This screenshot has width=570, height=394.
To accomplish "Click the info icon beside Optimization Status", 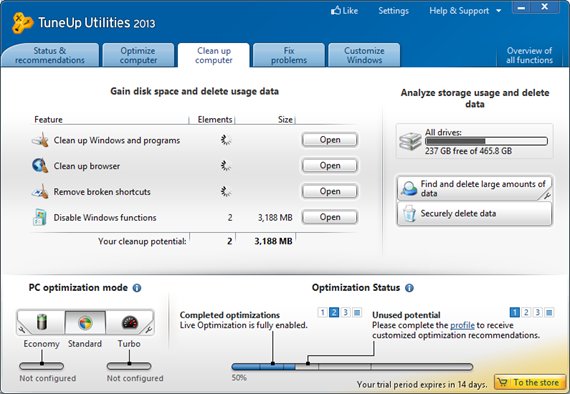I will click(x=409, y=288).
